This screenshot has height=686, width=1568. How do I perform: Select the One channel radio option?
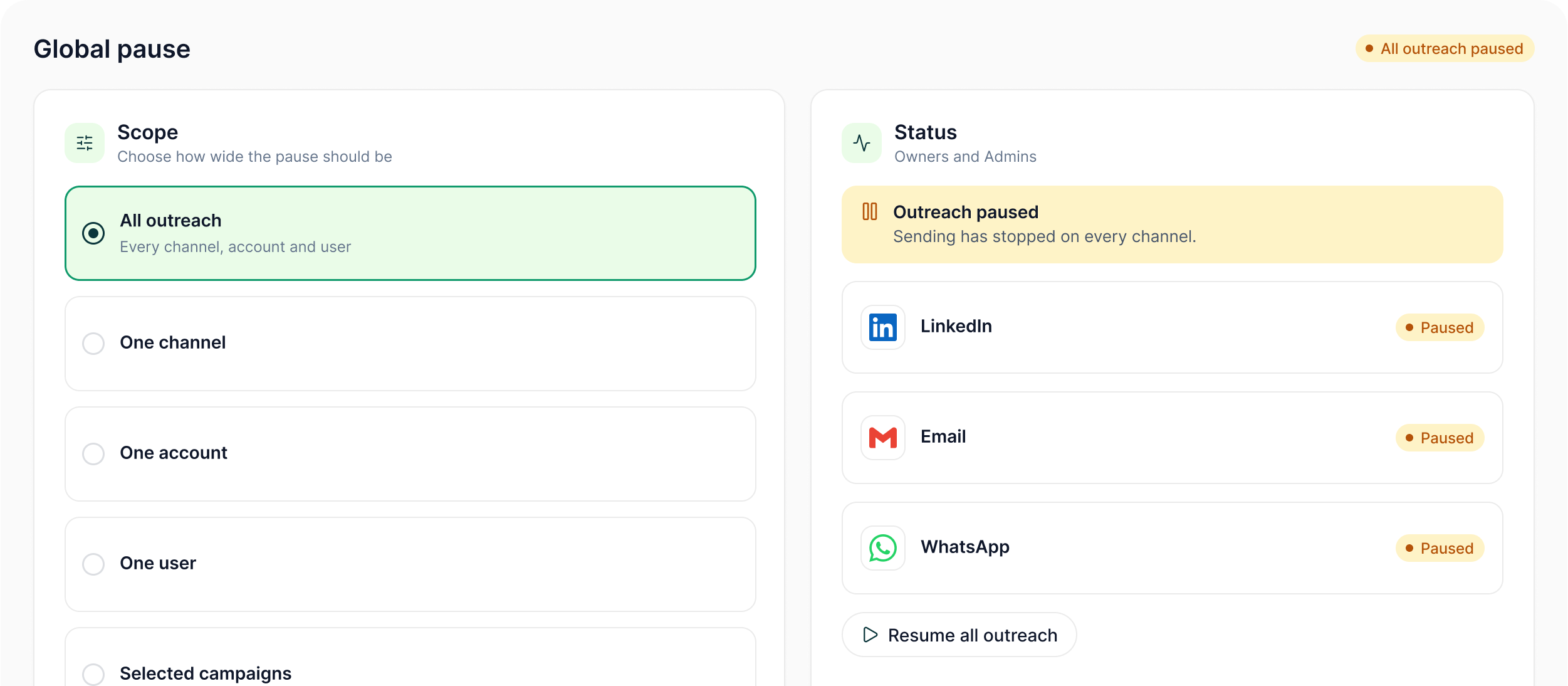tap(93, 343)
